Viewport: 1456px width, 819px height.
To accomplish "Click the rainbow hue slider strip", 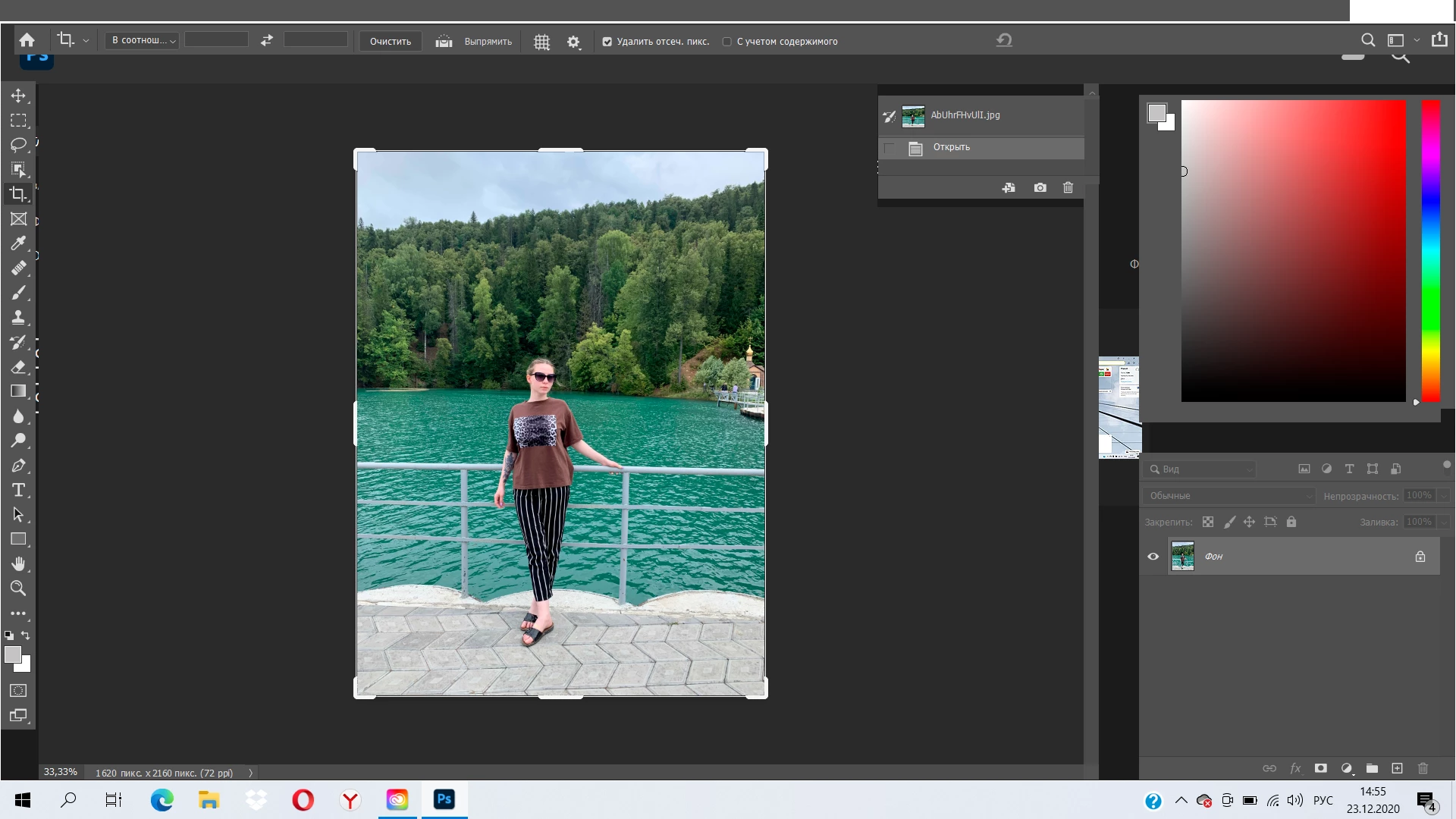I will point(1430,250).
